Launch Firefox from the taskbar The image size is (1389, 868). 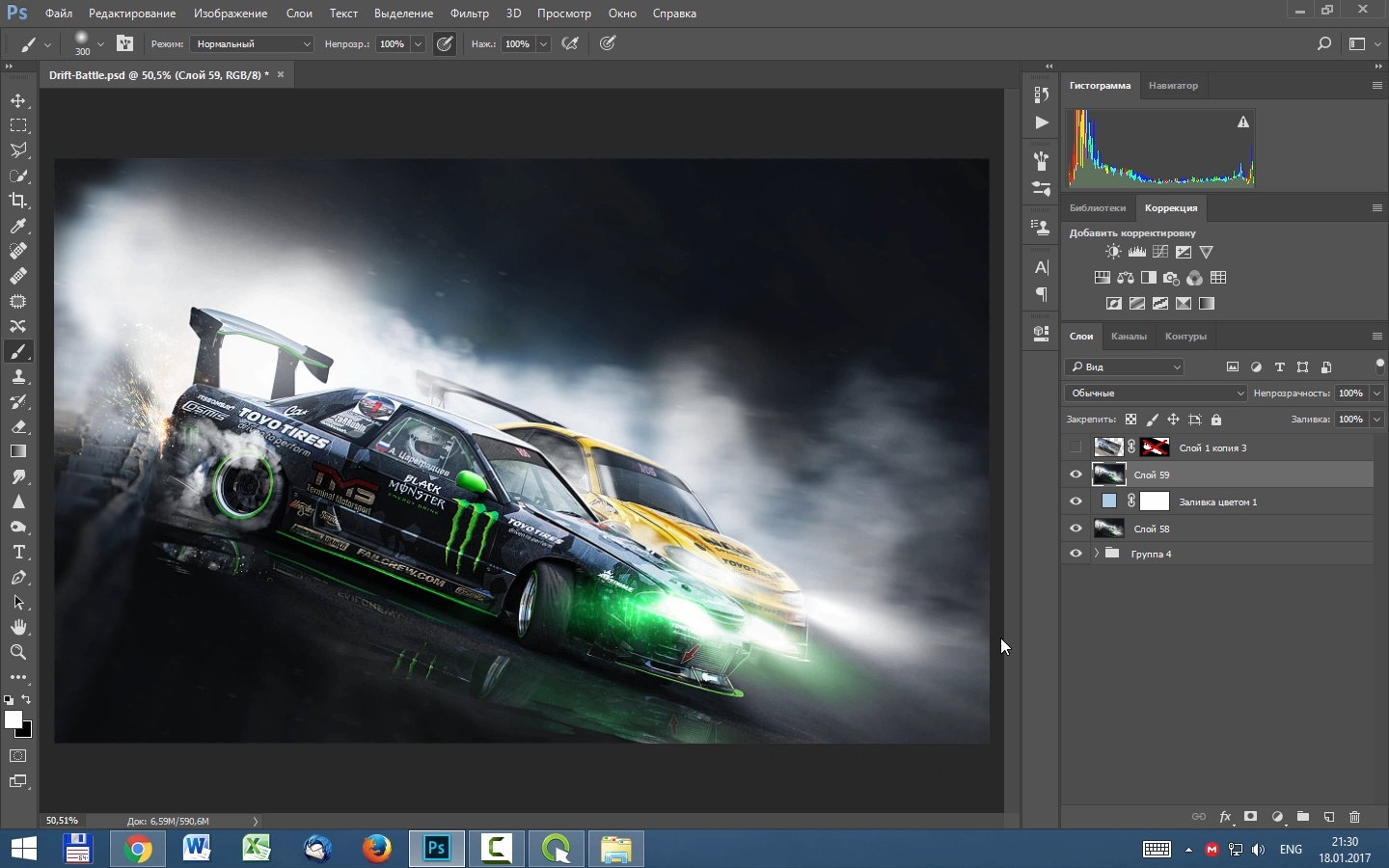click(376, 849)
